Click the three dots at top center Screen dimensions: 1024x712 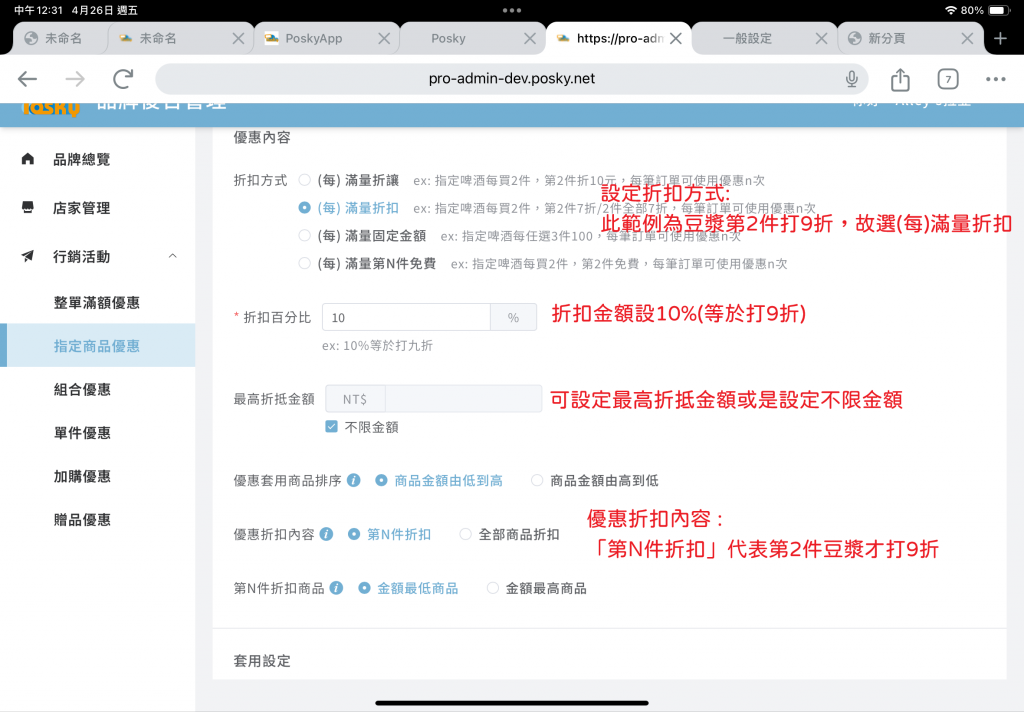512,10
